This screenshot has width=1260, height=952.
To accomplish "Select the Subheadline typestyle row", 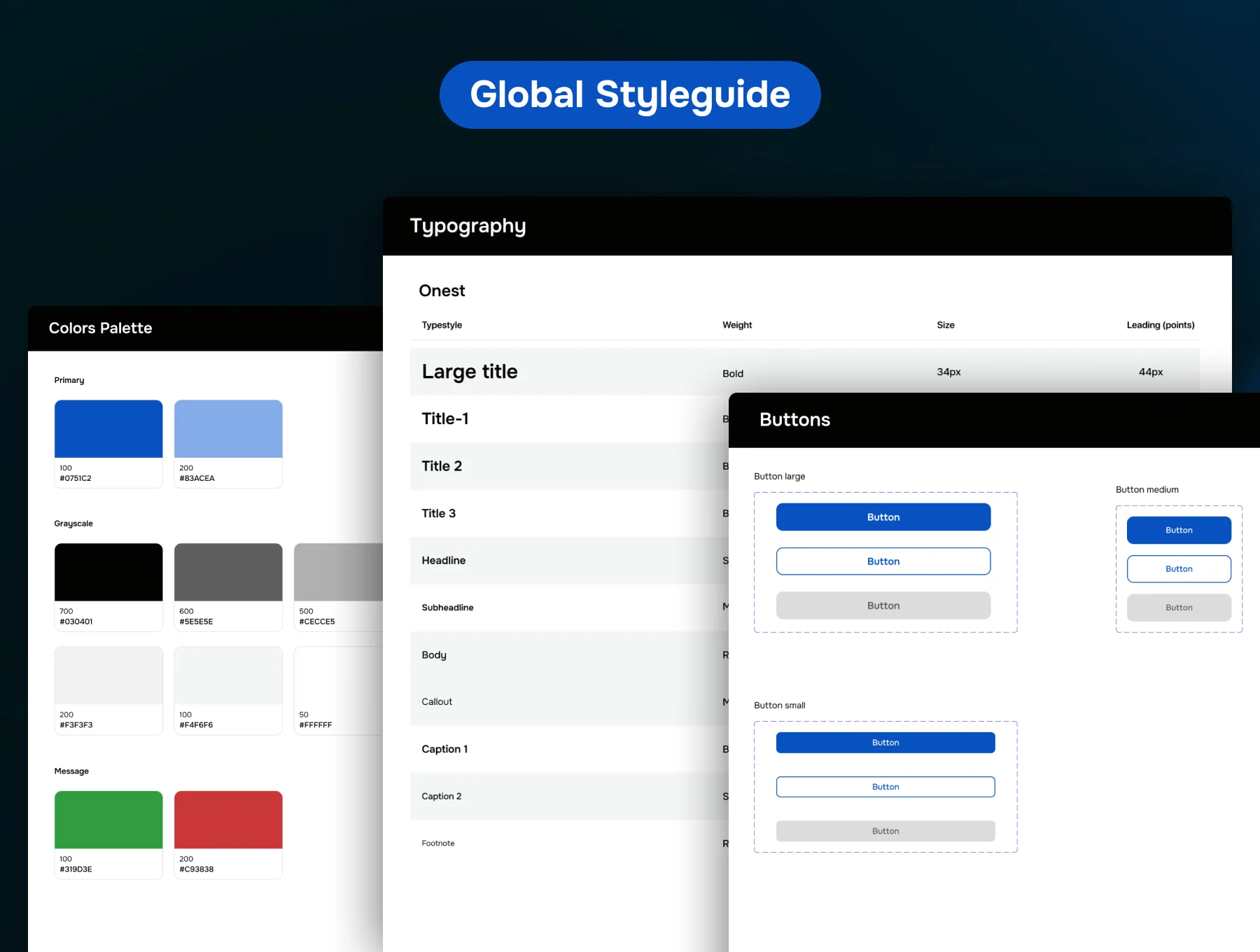I will click(569, 608).
